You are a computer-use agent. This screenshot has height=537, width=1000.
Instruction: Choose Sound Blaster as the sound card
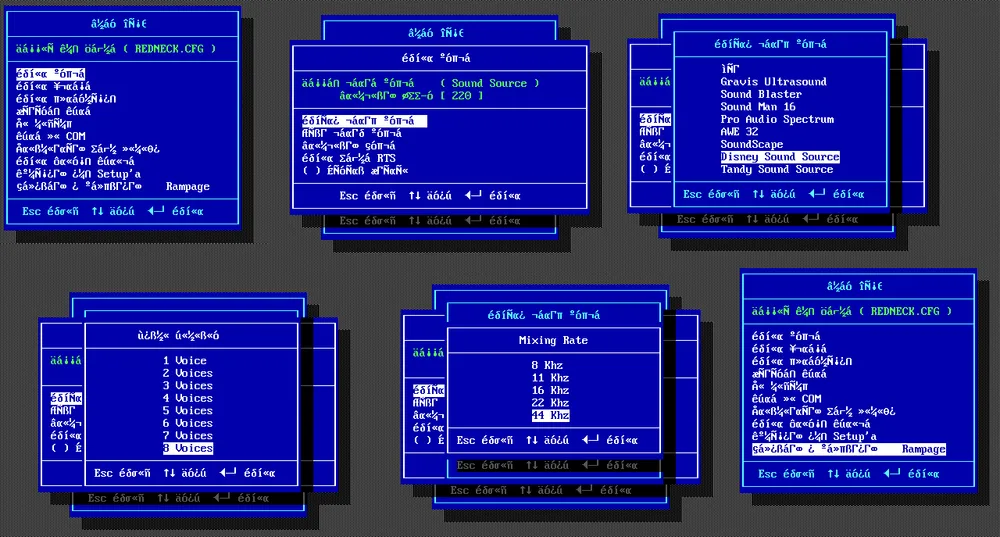761,94
